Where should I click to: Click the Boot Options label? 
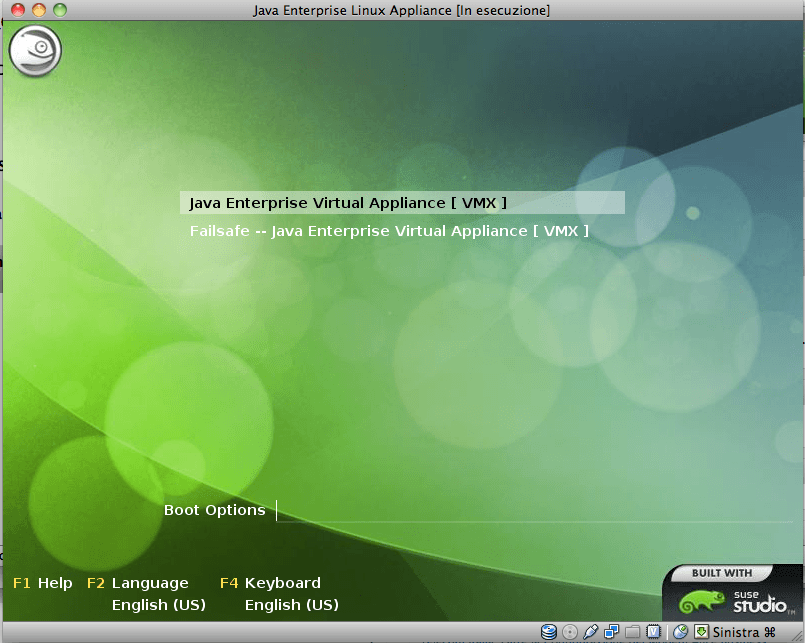pyautogui.click(x=215, y=510)
